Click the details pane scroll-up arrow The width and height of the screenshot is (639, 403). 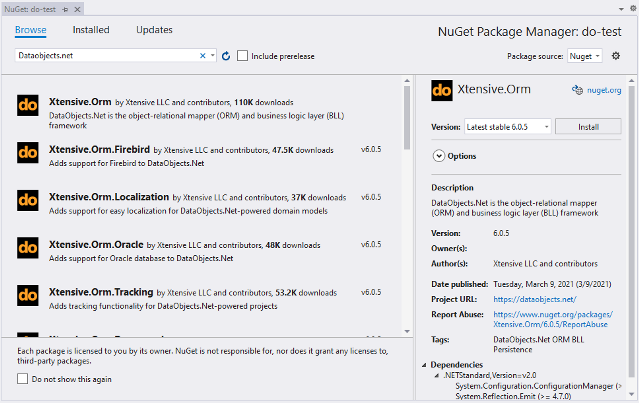pyautogui.click(x=632, y=81)
